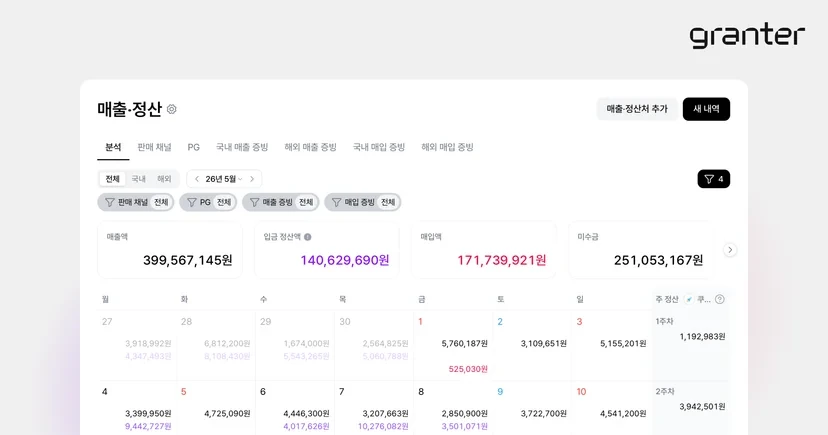Go to previous month arrow
This screenshot has width=828, height=435.
pyautogui.click(x=197, y=179)
